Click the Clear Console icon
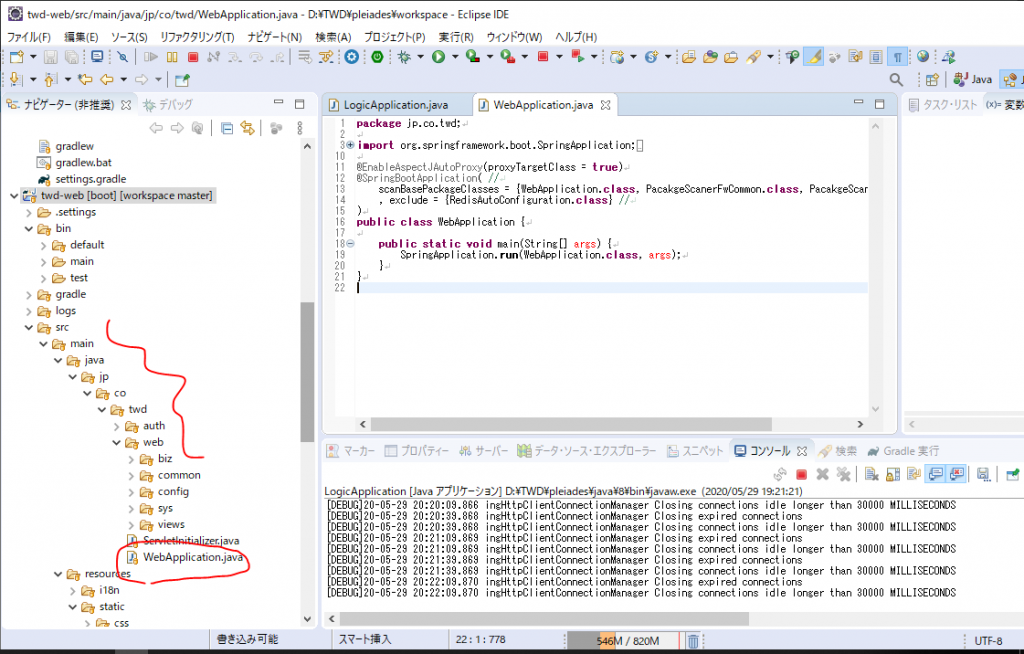Viewport: 1024px width, 654px height. pos(871,474)
